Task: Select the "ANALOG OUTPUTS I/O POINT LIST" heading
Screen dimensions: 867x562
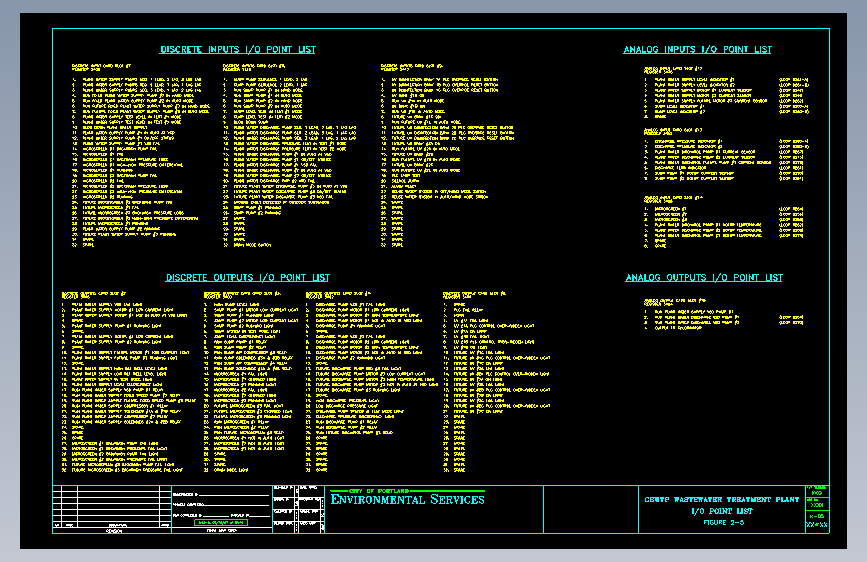Action: click(704, 278)
